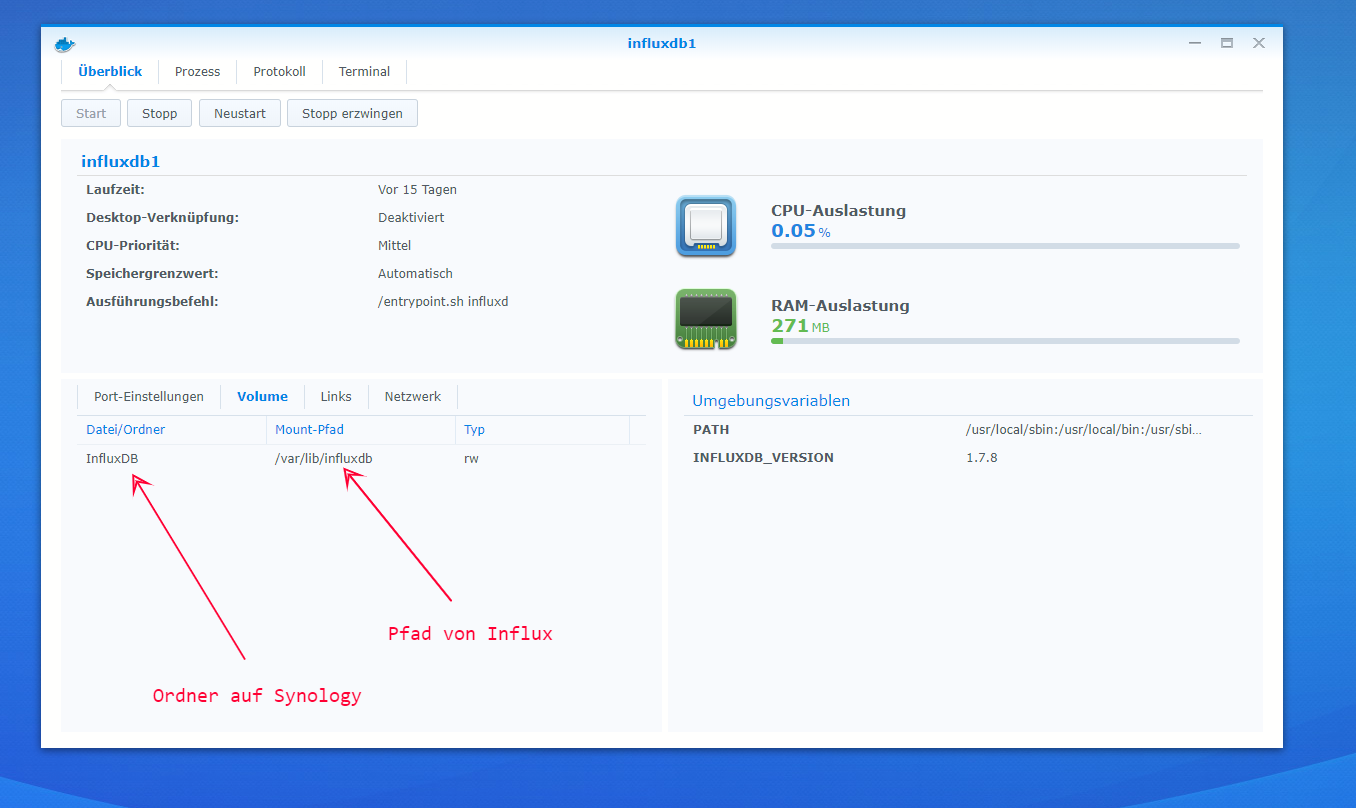Click the truncated PATH value /usr/local/sbin

point(1084,430)
